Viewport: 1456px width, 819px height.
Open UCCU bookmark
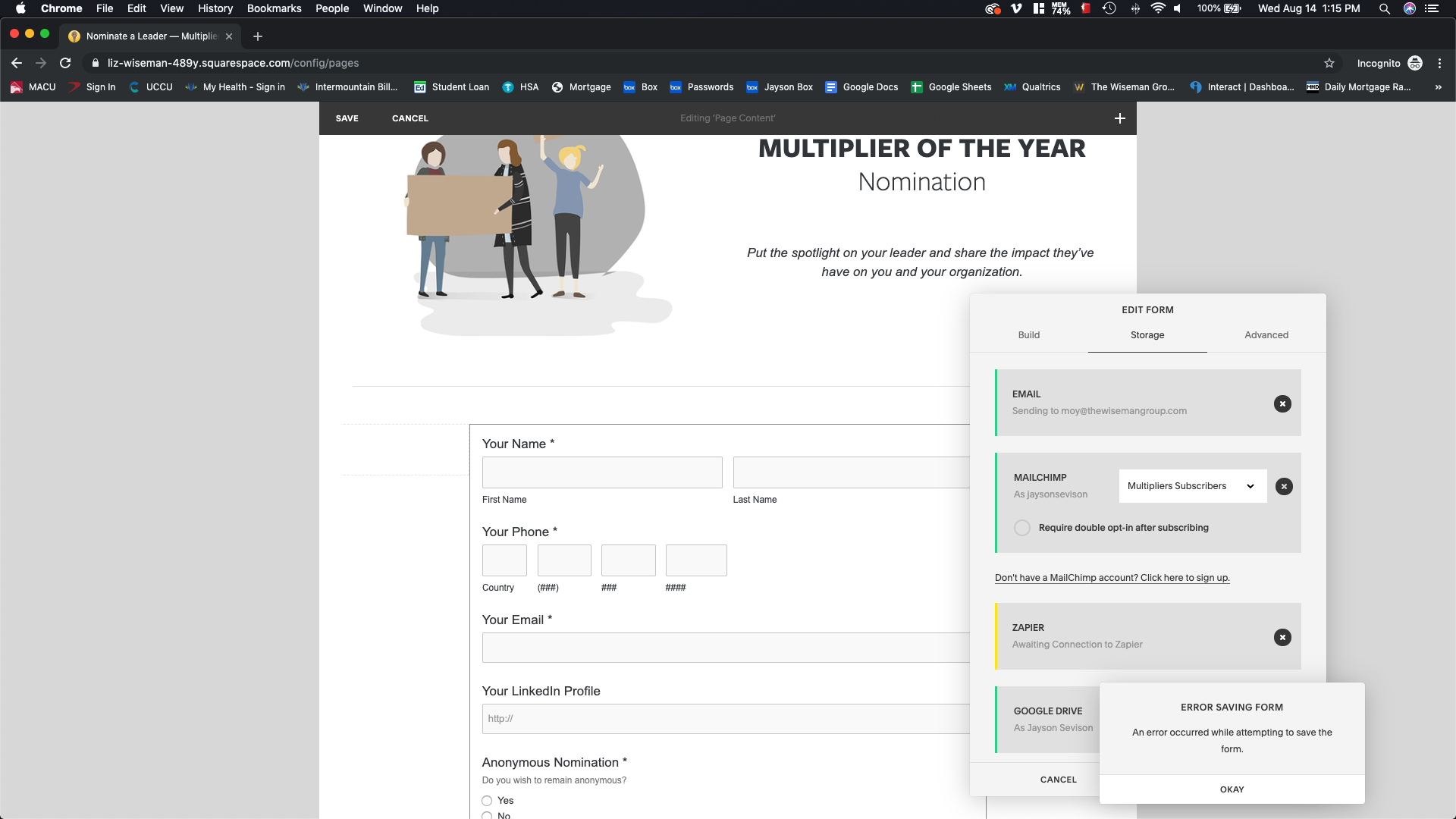tap(151, 87)
